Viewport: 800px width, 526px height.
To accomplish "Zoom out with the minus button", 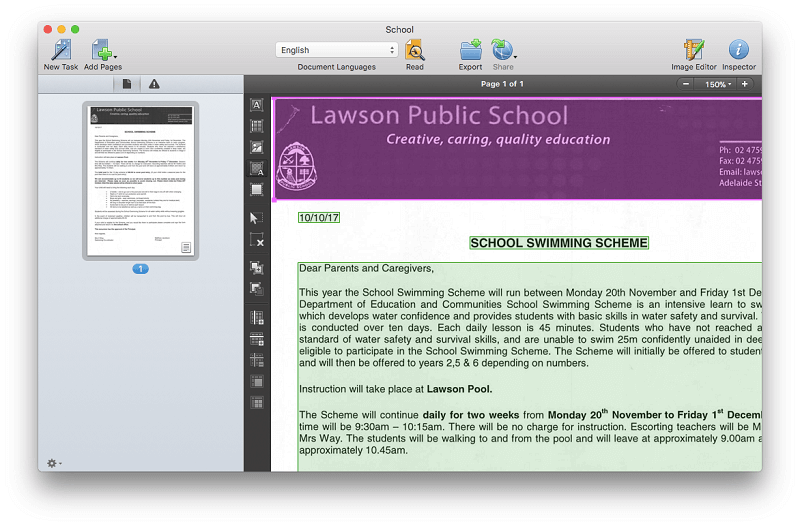I will point(686,84).
